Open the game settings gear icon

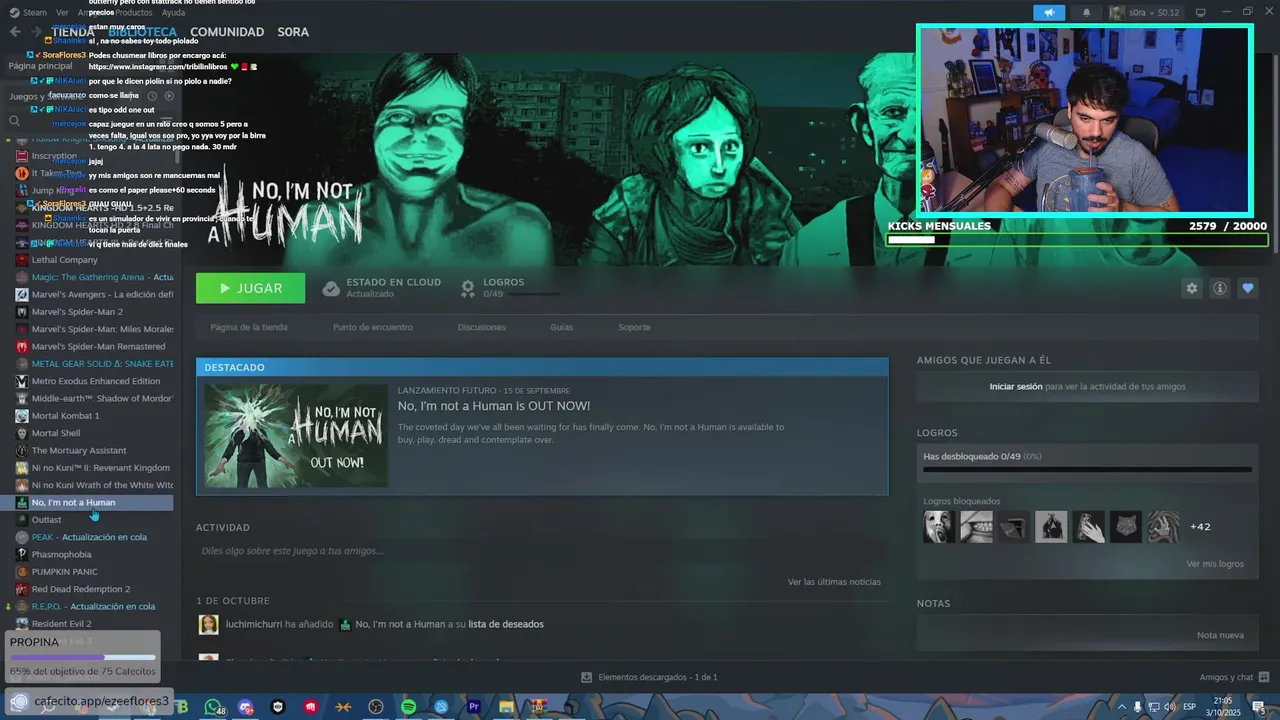pyautogui.click(x=1191, y=288)
